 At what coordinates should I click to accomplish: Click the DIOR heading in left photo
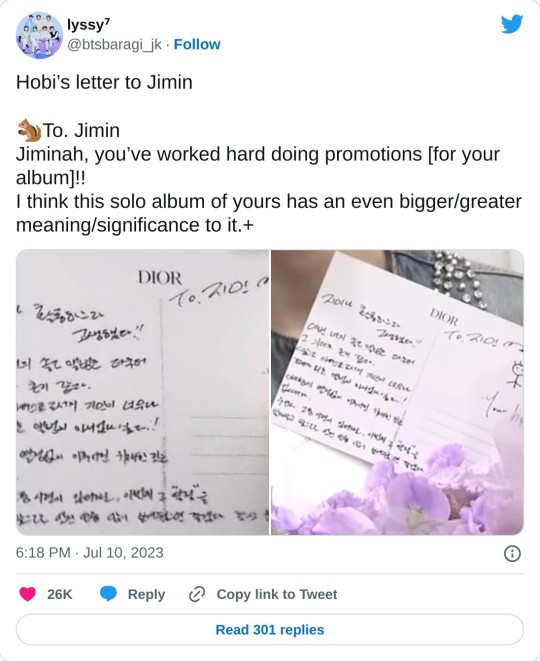pyautogui.click(x=159, y=278)
